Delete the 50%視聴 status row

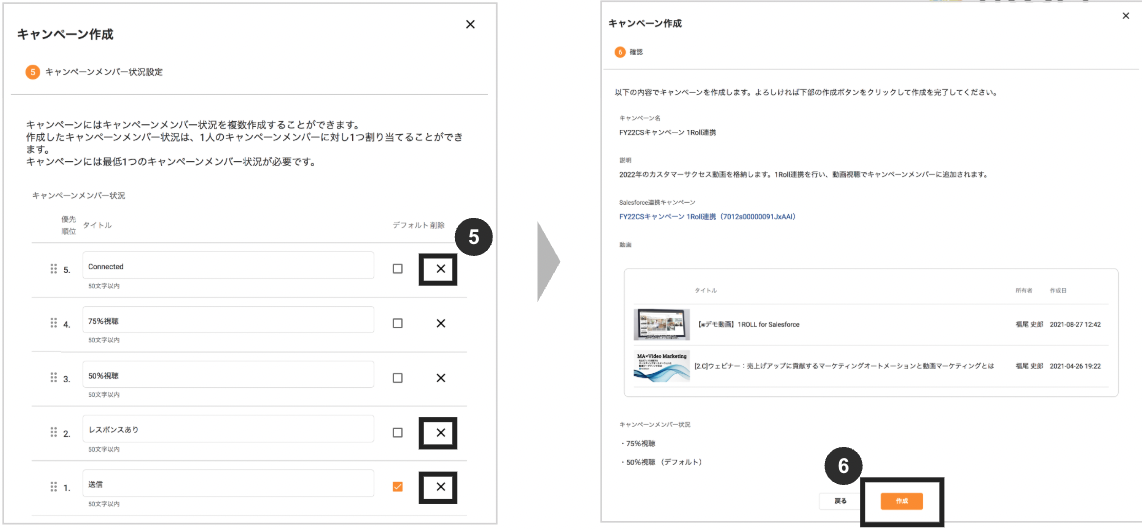(x=440, y=378)
